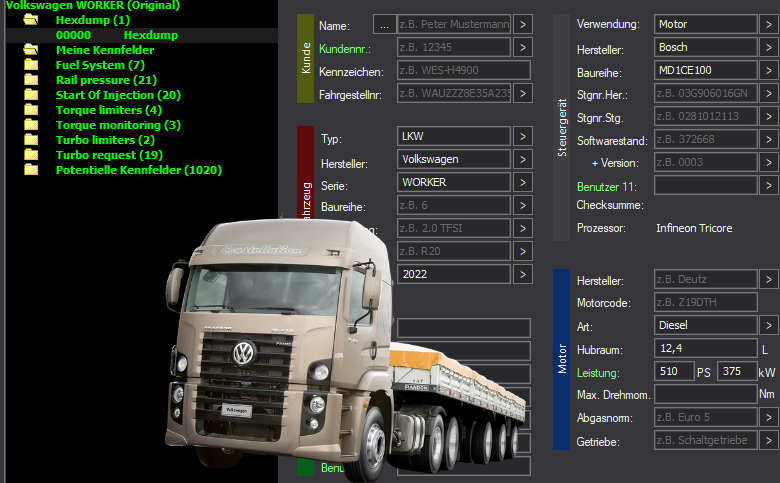
Task: Click the Torque limiters (4) folder icon
Action: click(x=31, y=109)
